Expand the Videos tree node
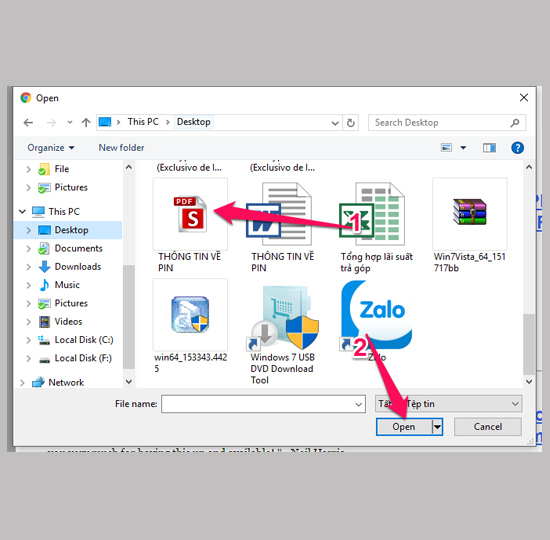The image size is (550, 540). pyautogui.click(x=28, y=321)
